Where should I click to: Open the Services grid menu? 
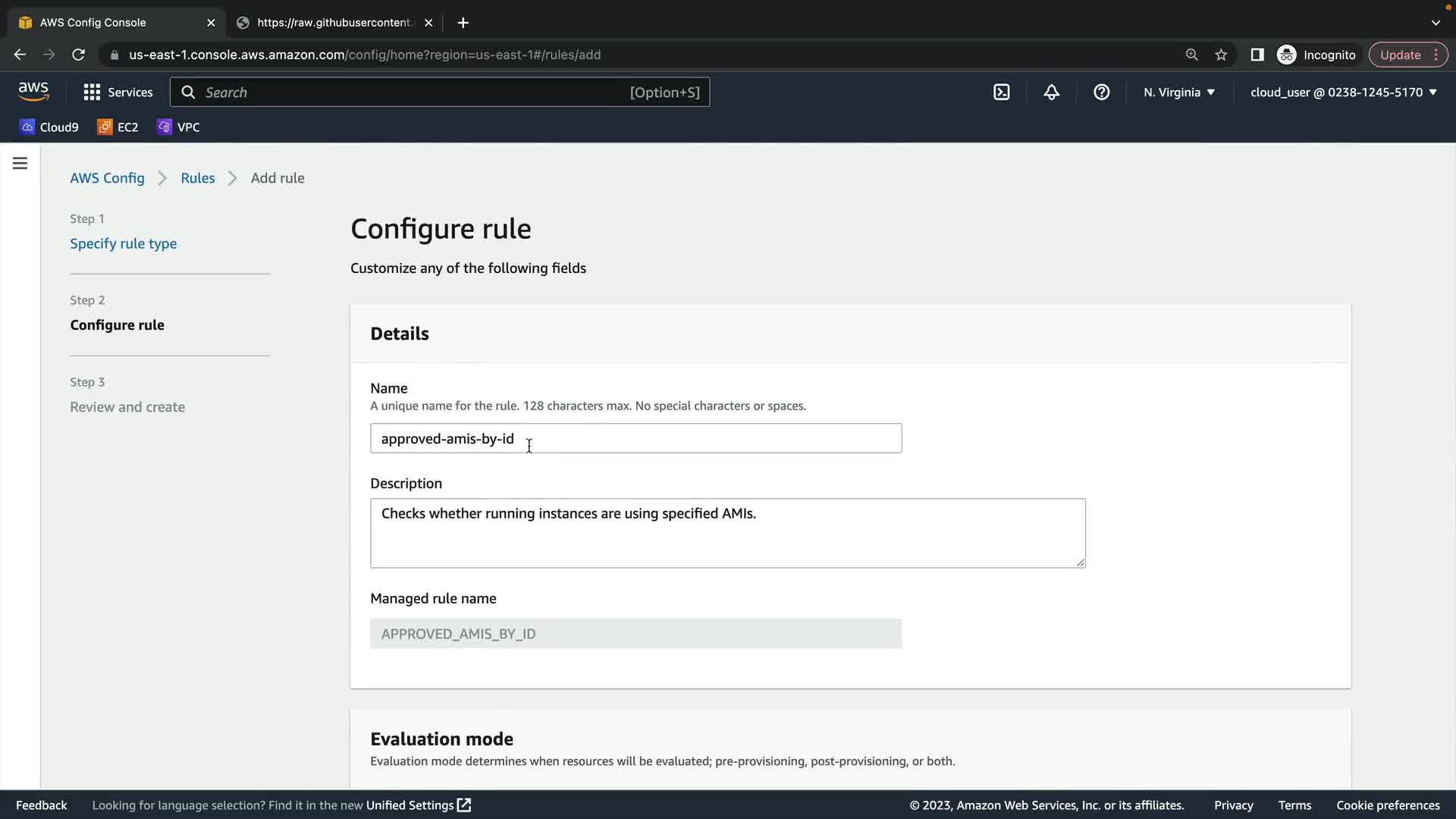coord(118,92)
